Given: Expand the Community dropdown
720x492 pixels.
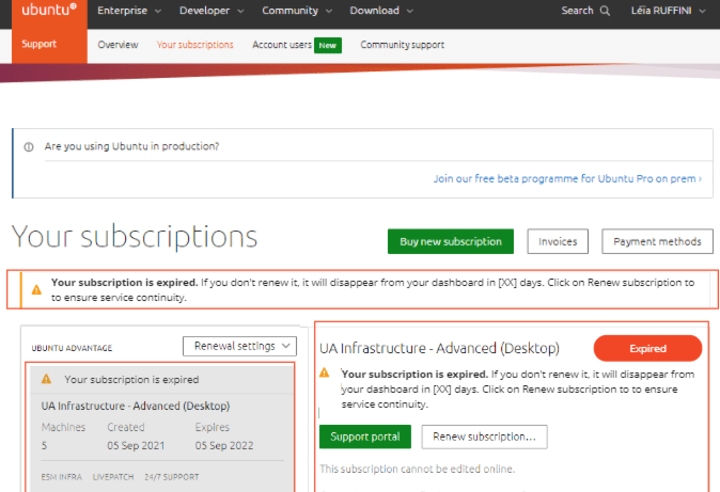Looking at the screenshot, I should pyautogui.click(x=297, y=11).
